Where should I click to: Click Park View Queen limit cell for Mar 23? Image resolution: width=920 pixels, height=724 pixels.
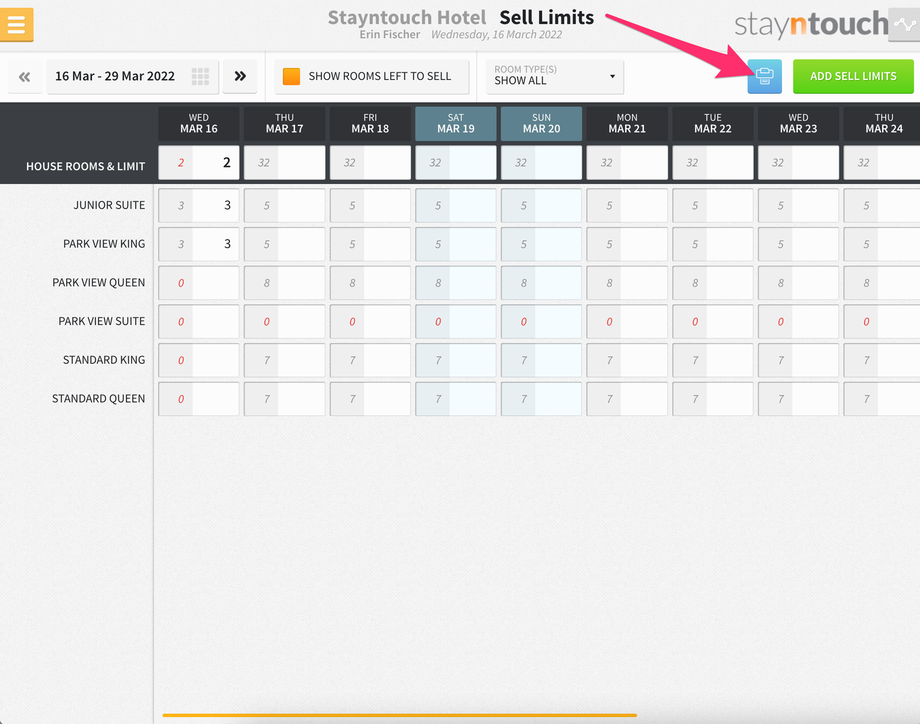point(816,283)
